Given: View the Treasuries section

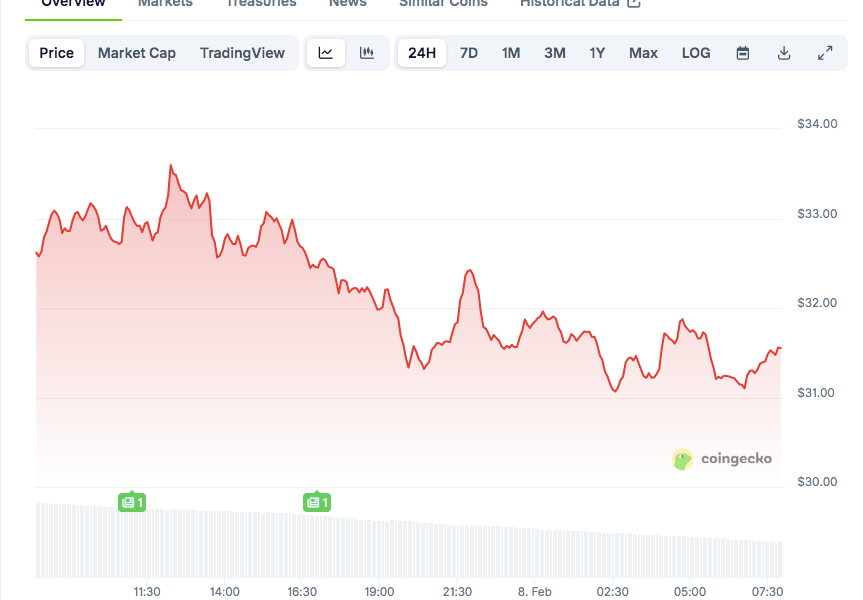Looking at the screenshot, I should click(x=260, y=4).
